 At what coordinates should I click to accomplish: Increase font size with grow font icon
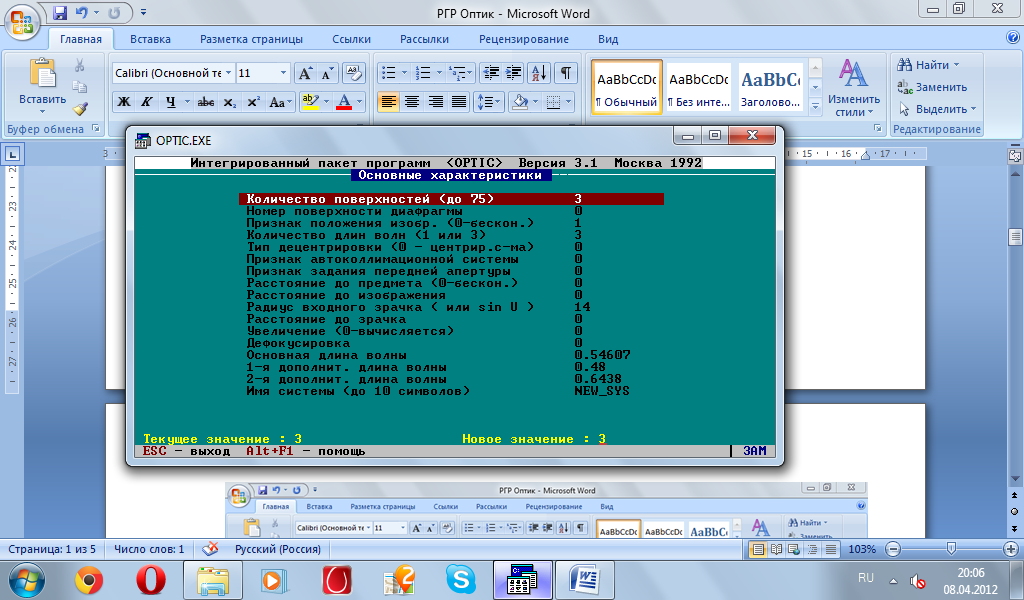[x=305, y=73]
